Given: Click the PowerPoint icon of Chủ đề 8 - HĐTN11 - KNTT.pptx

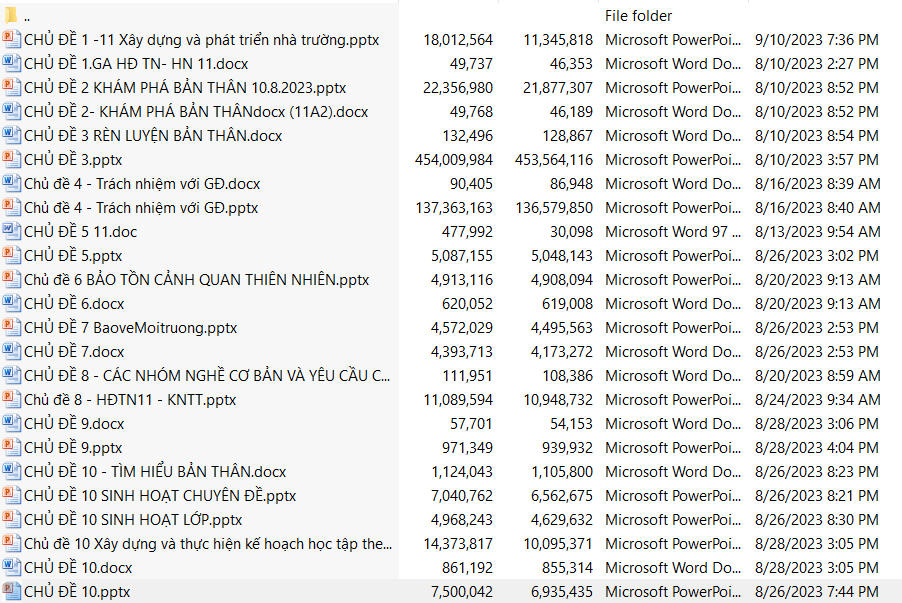Looking at the screenshot, I should 11,400.
